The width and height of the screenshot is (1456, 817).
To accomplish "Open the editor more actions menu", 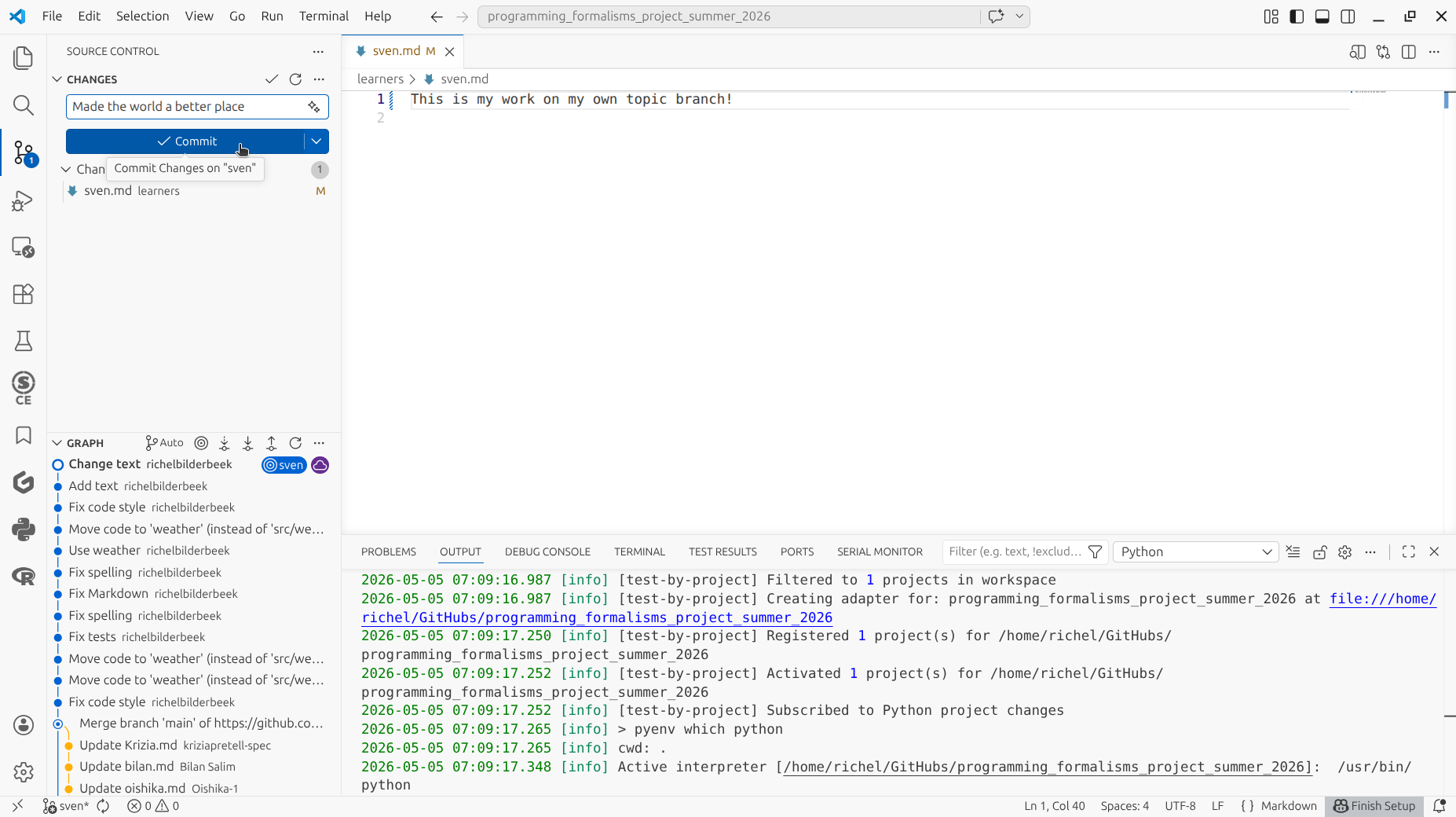I will pos(1434,52).
